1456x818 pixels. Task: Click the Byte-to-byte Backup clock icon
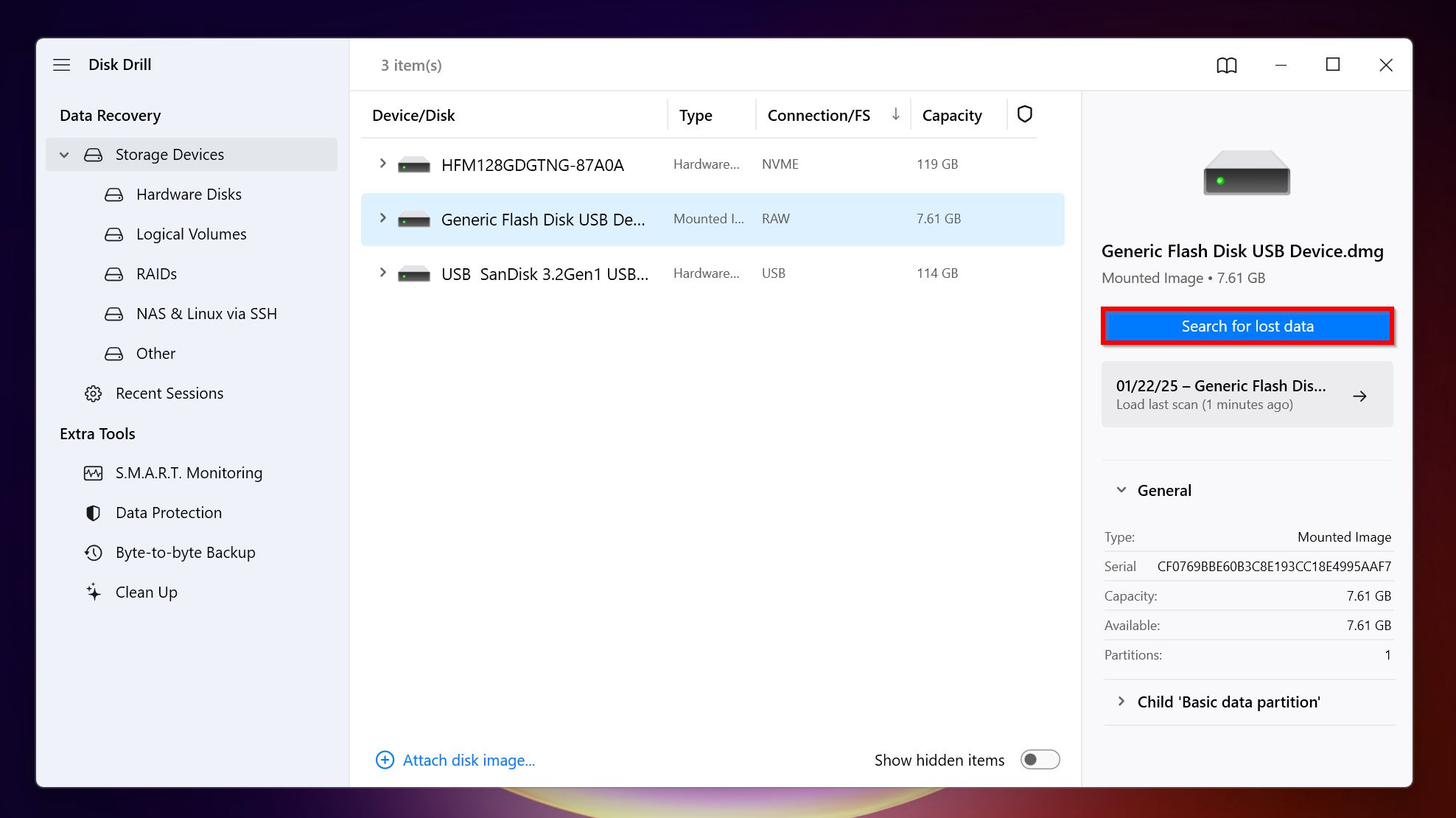[x=94, y=553]
